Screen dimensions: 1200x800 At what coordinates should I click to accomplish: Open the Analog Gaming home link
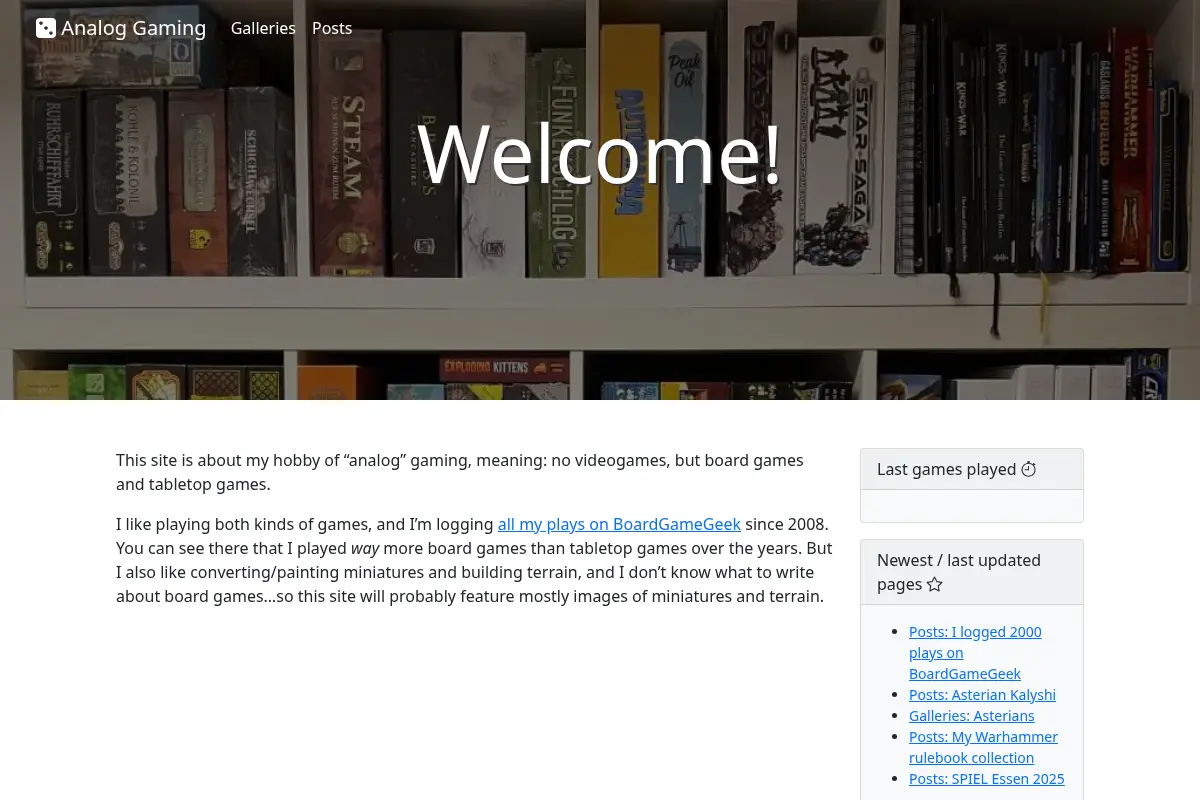[x=121, y=28]
